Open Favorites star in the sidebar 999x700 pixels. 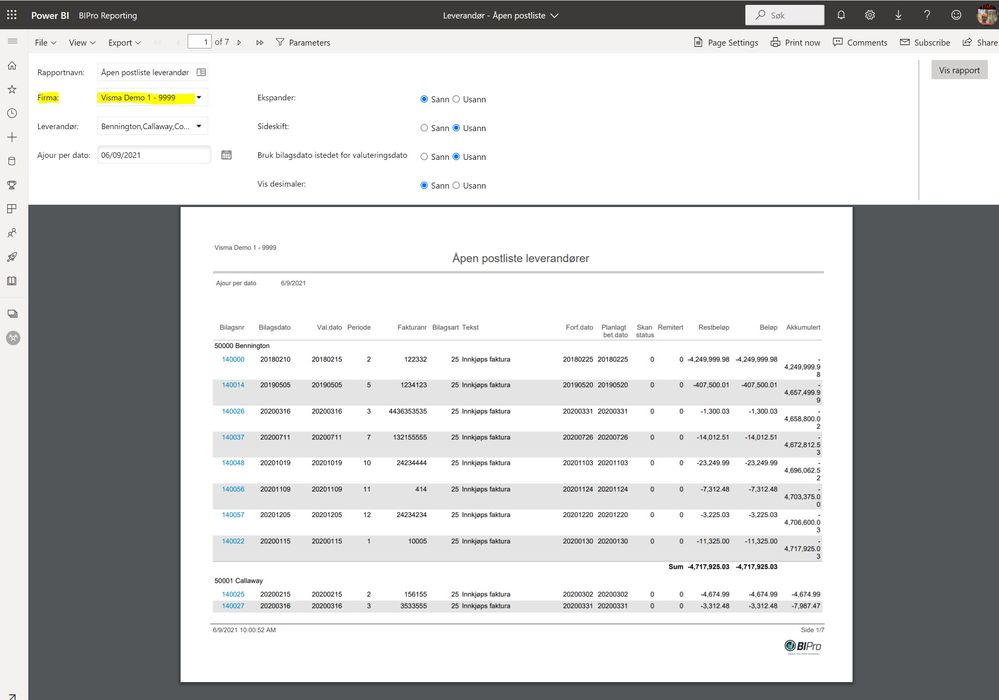tap(12, 89)
